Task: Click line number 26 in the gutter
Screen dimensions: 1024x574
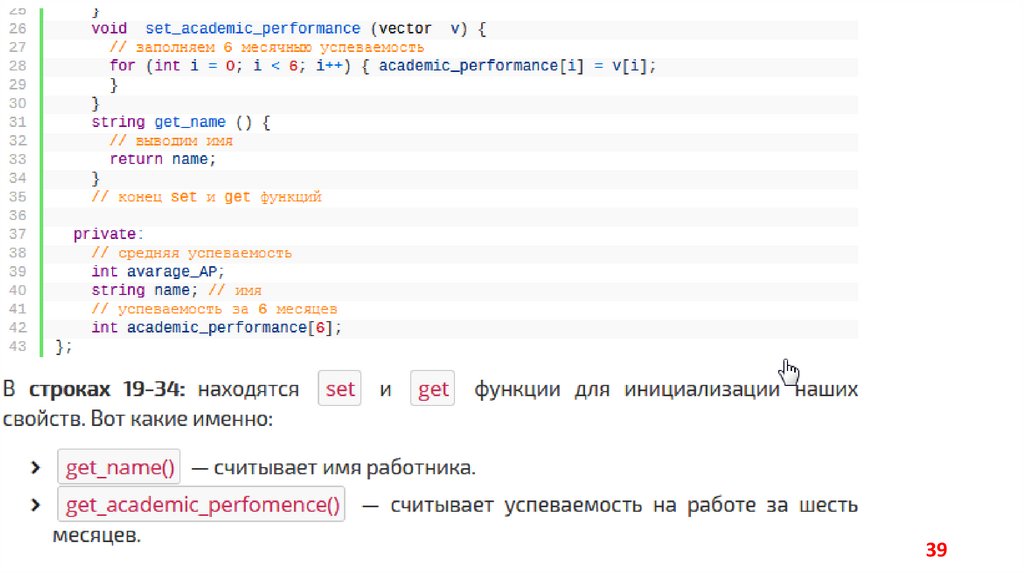Action: coord(17,29)
